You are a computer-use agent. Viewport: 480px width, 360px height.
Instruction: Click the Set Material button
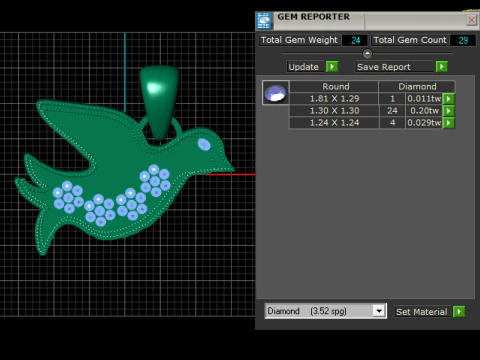(422, 312)
